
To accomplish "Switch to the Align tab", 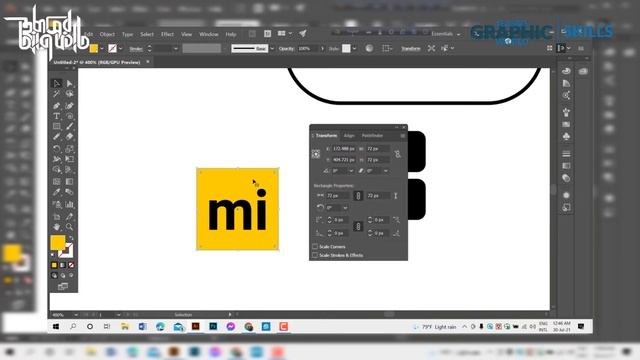I will pyautogui.click(x=349, y=136).
